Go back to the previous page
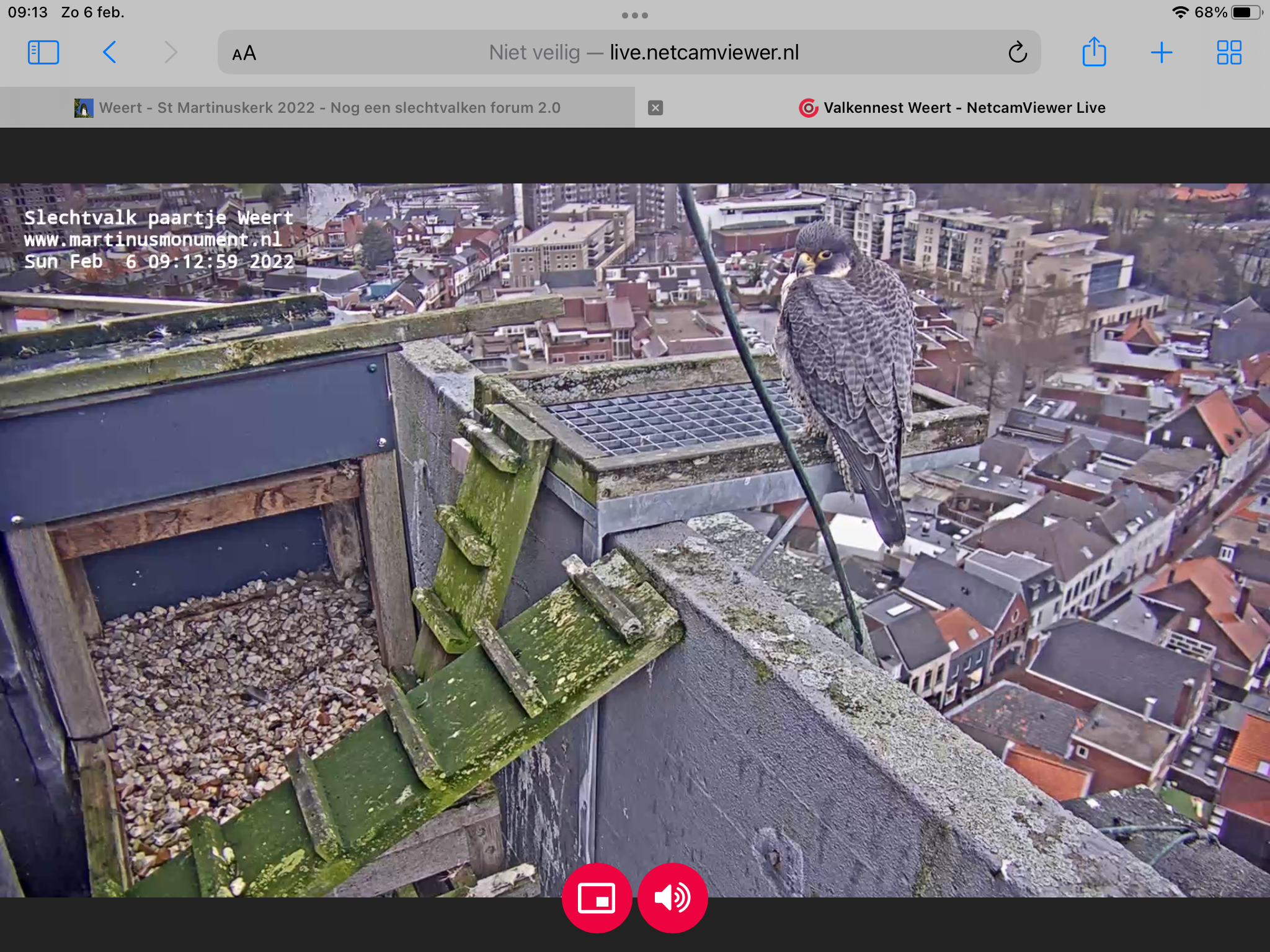Image resolution: width=1270 pixels, height=952 pixels. pyautogui.click(x=109, y=53)
